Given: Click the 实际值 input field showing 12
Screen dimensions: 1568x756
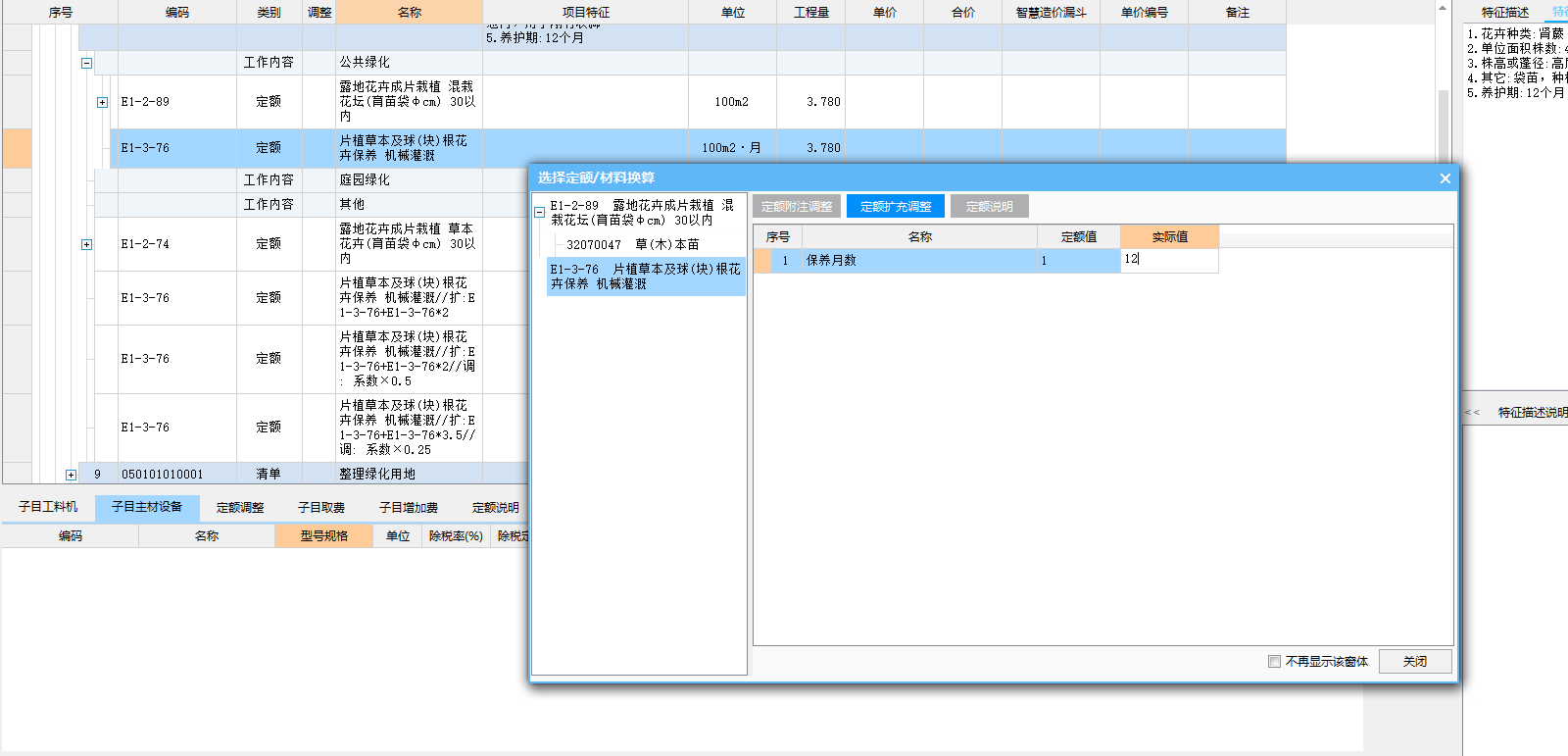Looking at the screenshot, I should click(1169, 260).
